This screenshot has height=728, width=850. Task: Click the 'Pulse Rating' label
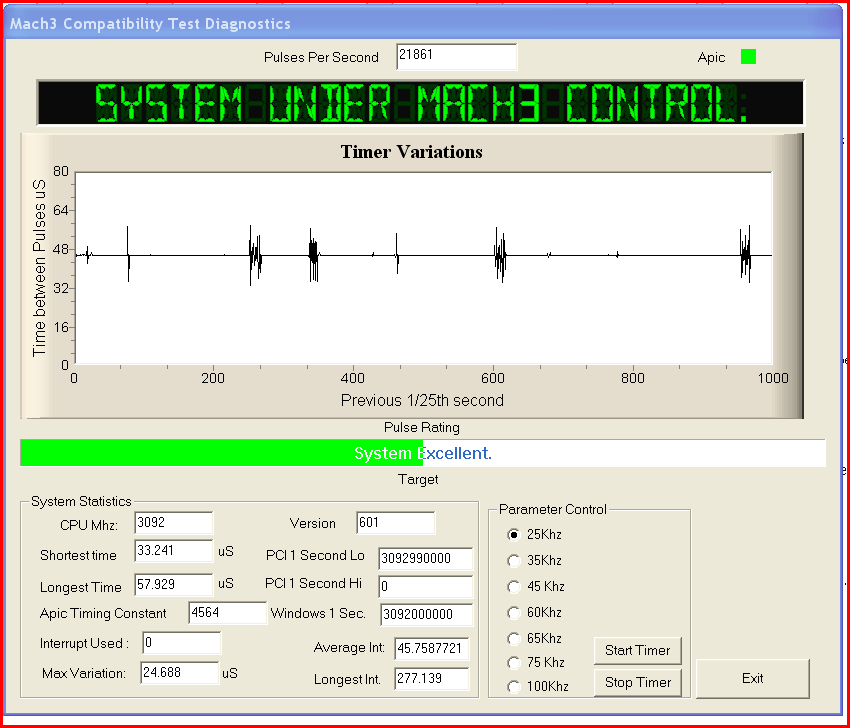coord(422,428)
